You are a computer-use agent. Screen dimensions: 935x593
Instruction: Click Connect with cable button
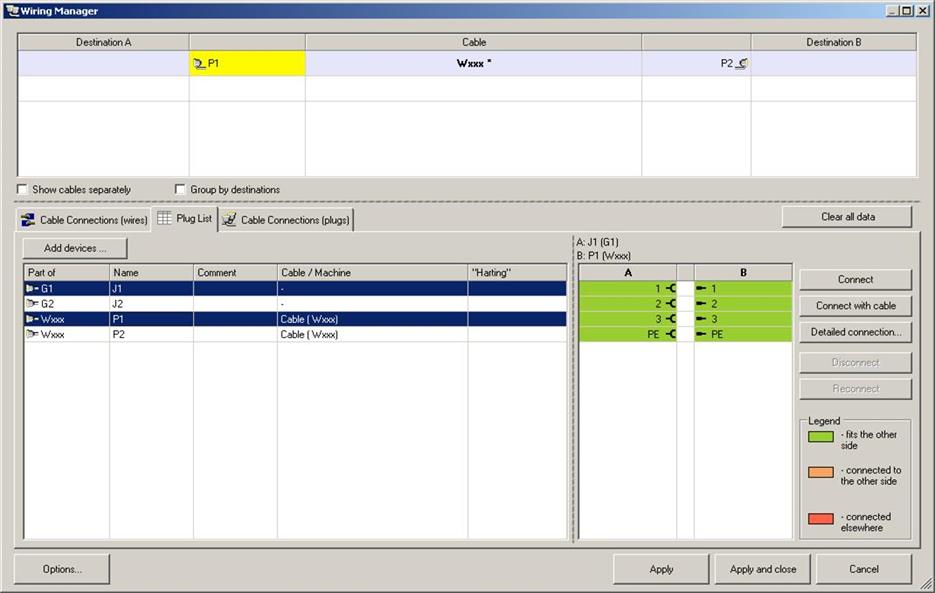click(855, 305)
